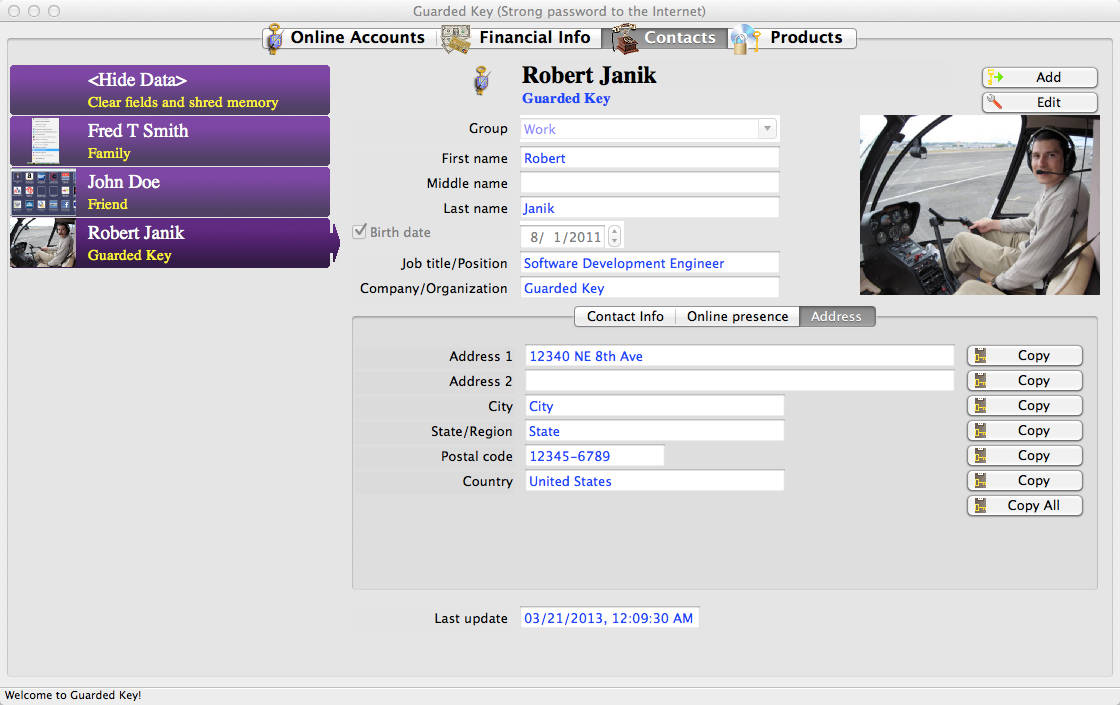The image size is (1120, 705).
Task: Click the Robert Janik heading name
Action: point(589,76)
